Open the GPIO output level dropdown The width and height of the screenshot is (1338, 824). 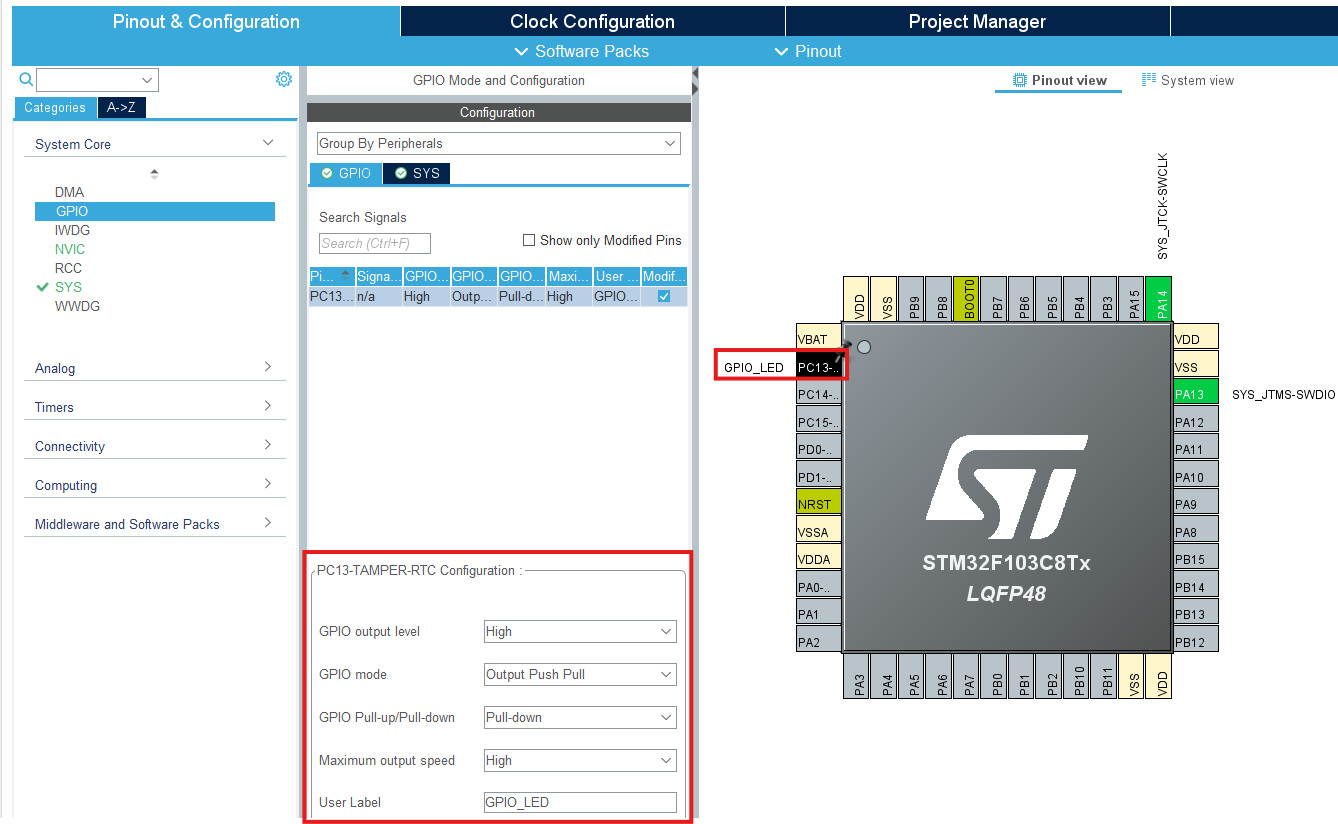coord(580,631)
